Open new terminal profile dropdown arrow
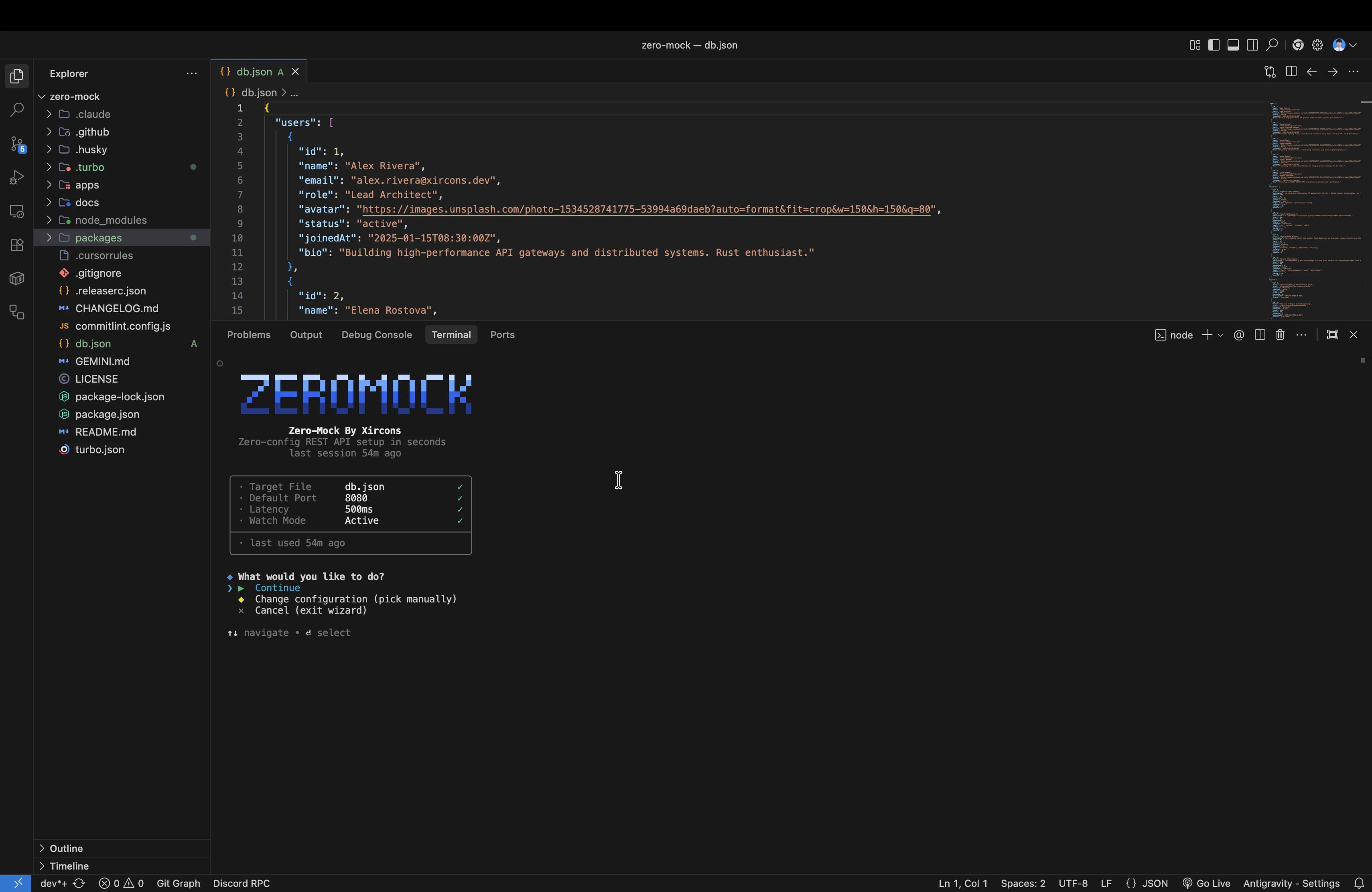The width and height of the screenshot is (1372, 892). click(1220, 335)
